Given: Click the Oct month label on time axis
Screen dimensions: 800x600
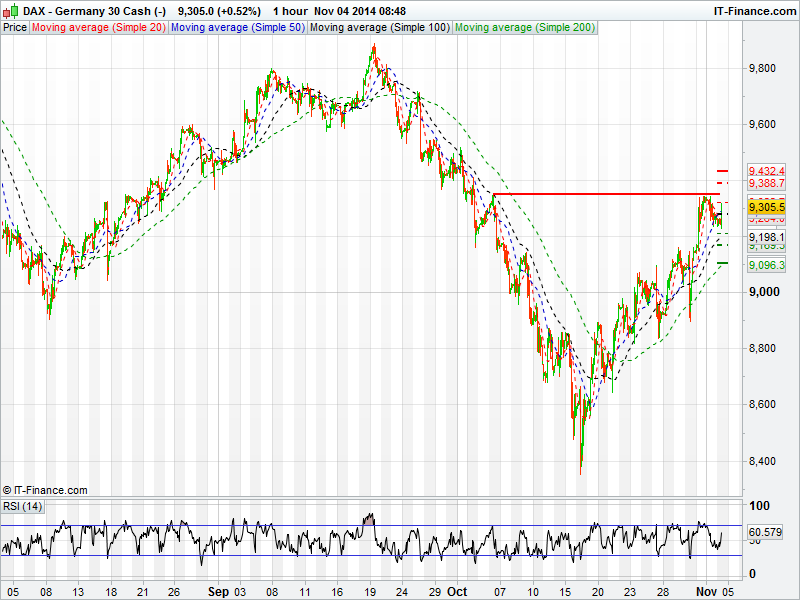Looking at the screenshot, I should click(457, 592).
